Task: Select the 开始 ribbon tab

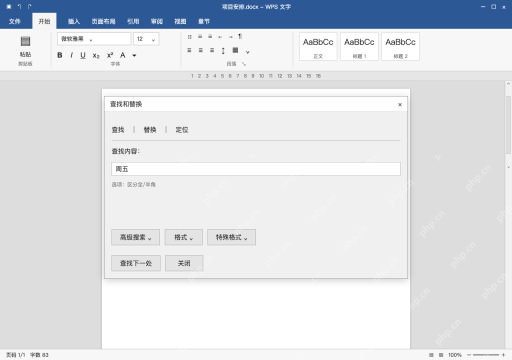Action: [x=44, y=21]
